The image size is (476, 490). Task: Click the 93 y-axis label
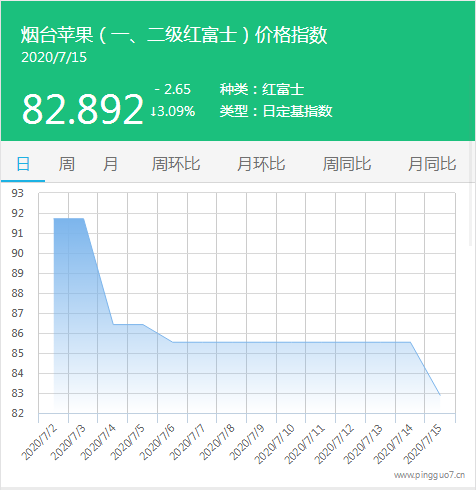click(17, 193)
